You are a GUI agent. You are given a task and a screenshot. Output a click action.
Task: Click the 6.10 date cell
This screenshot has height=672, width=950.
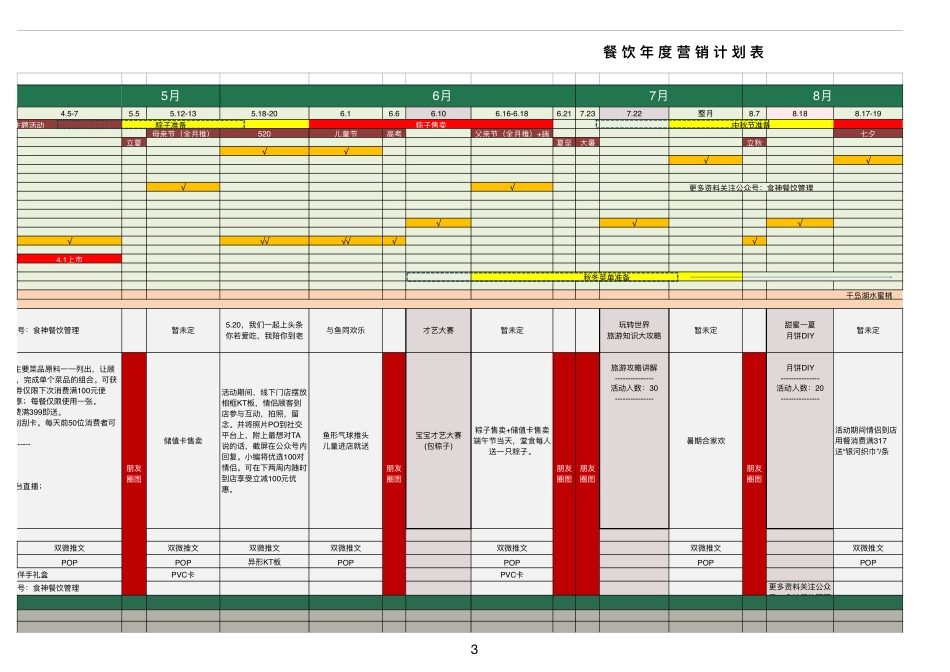tap(438, 113)
